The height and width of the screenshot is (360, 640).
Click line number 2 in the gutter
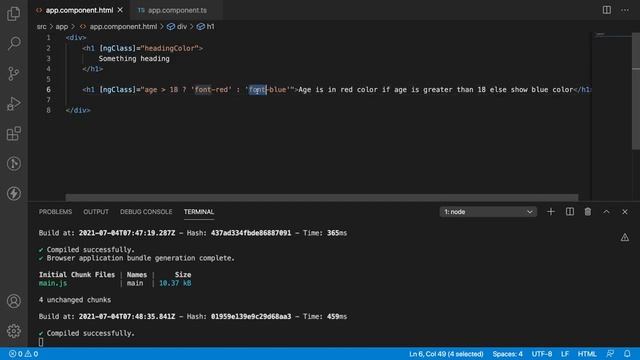click(x=48, y=48)
